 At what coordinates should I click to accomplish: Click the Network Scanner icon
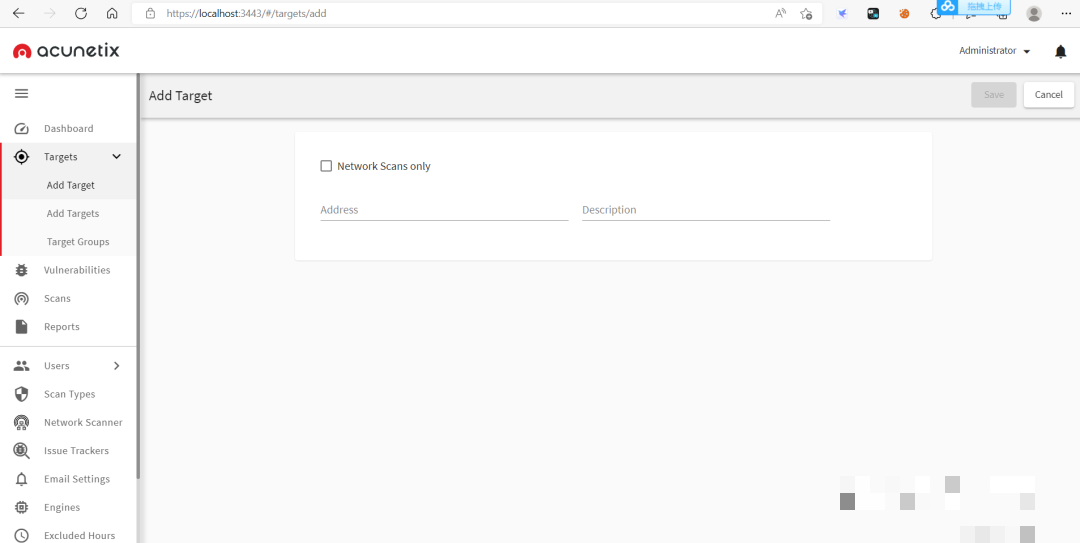point(21,422)
